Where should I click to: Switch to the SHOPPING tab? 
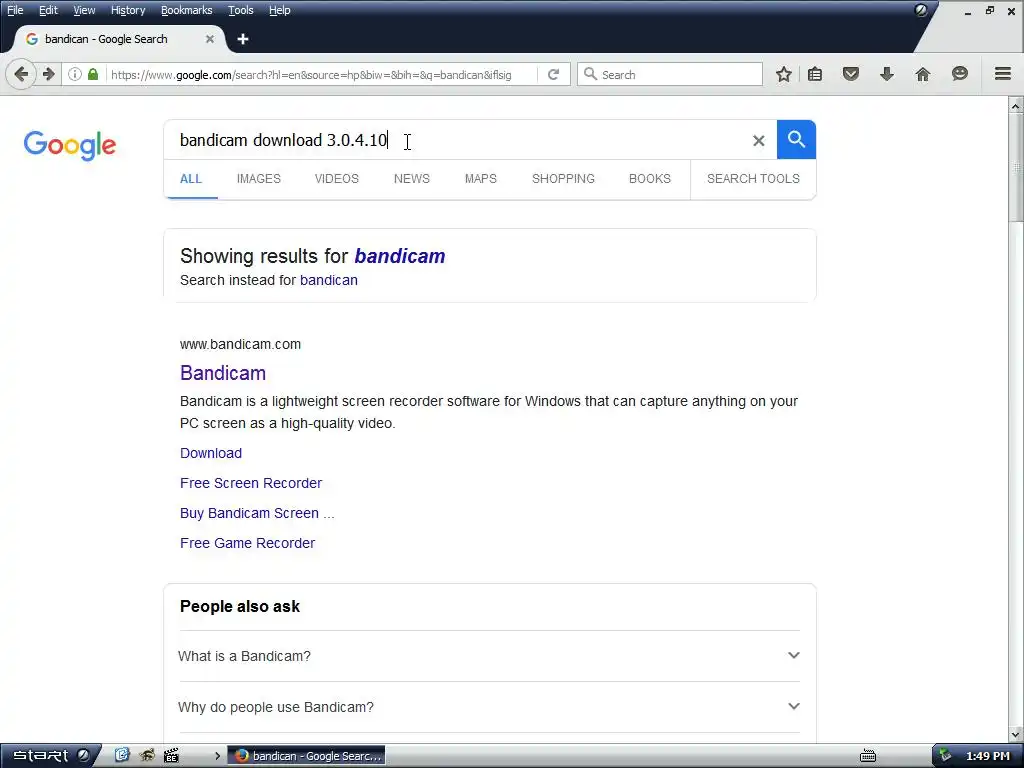coord(564,179)
